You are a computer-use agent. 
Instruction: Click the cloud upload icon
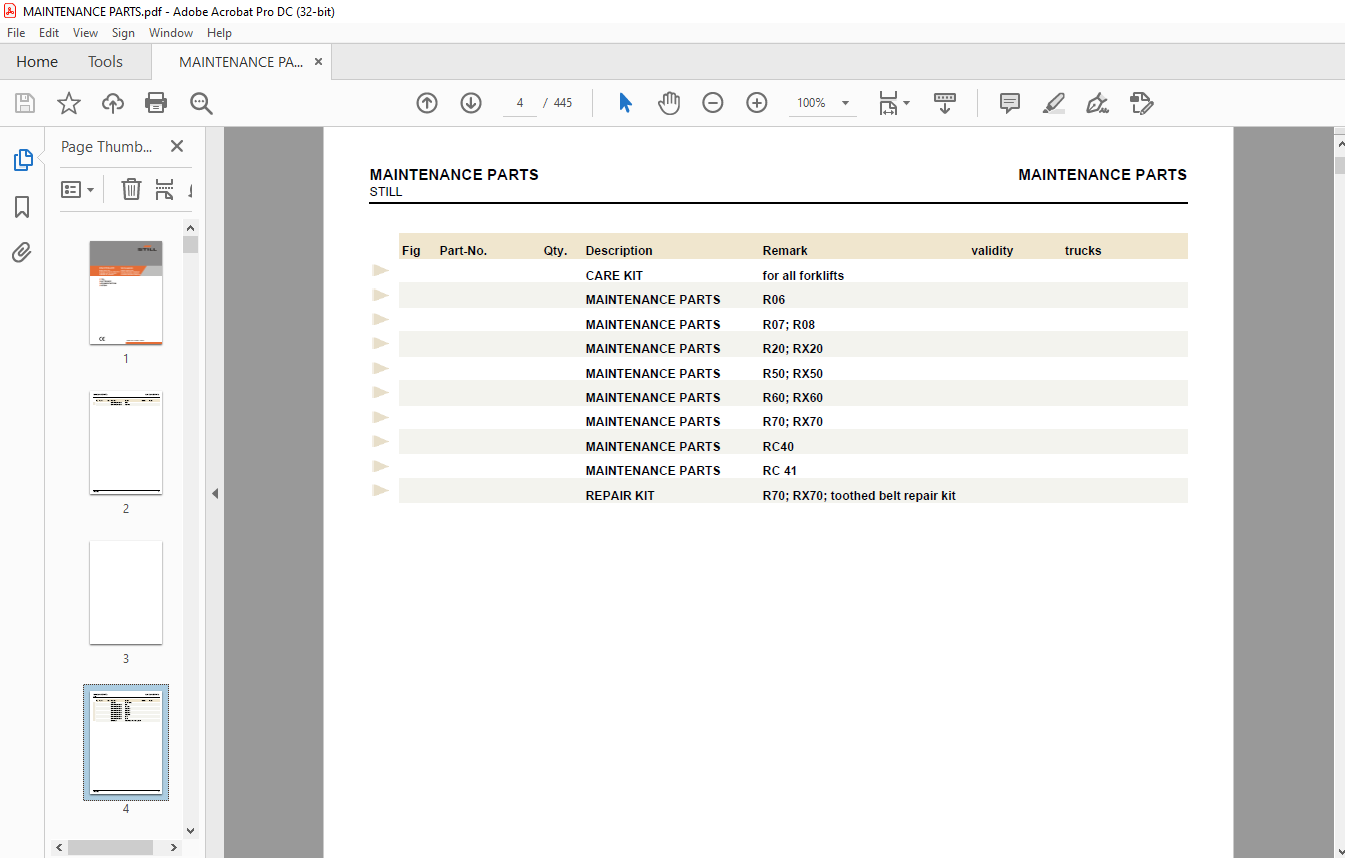pyautogui.click(x=113, y=103)
